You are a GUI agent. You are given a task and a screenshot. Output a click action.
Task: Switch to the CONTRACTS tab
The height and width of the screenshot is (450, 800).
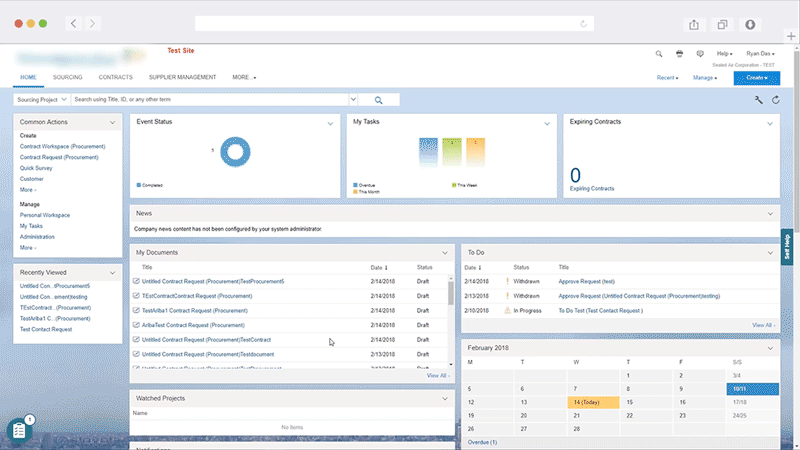click(x=115, y=78)
